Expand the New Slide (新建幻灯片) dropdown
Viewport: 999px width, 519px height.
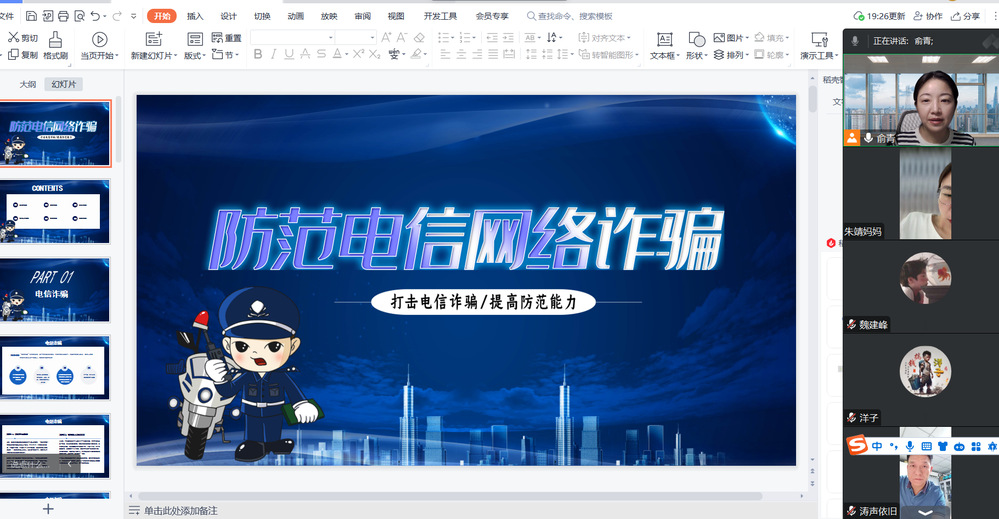pyautogui.click(x=176, y=56)
